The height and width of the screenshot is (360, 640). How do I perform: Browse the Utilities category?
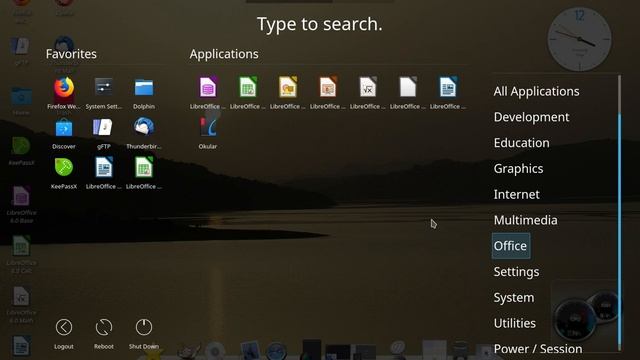(515, 323)
